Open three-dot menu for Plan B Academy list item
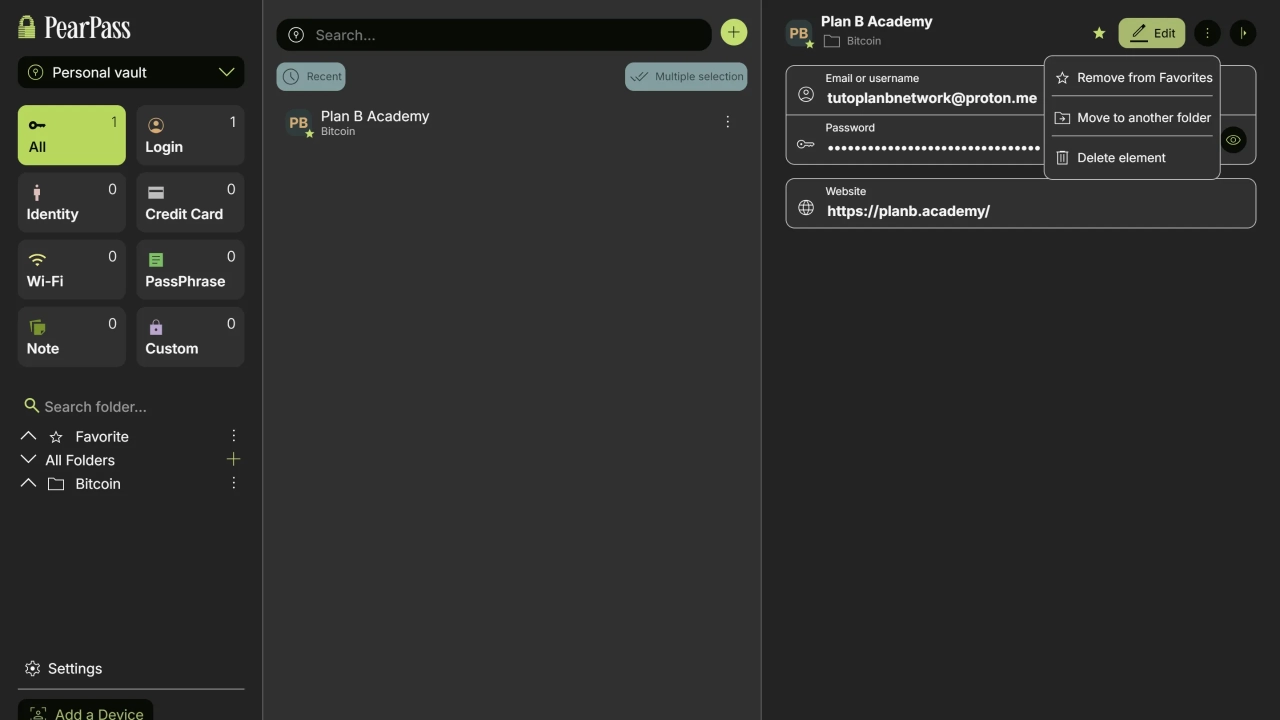 pos(727,122)
